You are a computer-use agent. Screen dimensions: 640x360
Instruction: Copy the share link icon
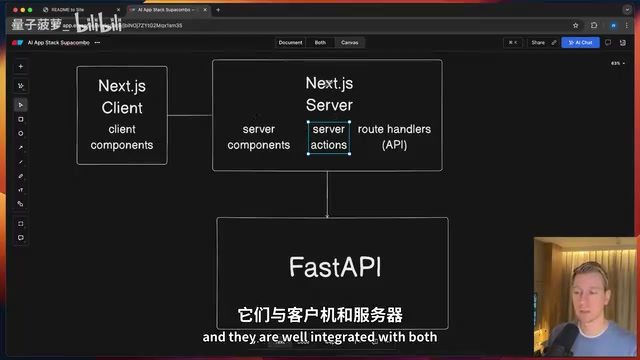[x=554, y=42]
